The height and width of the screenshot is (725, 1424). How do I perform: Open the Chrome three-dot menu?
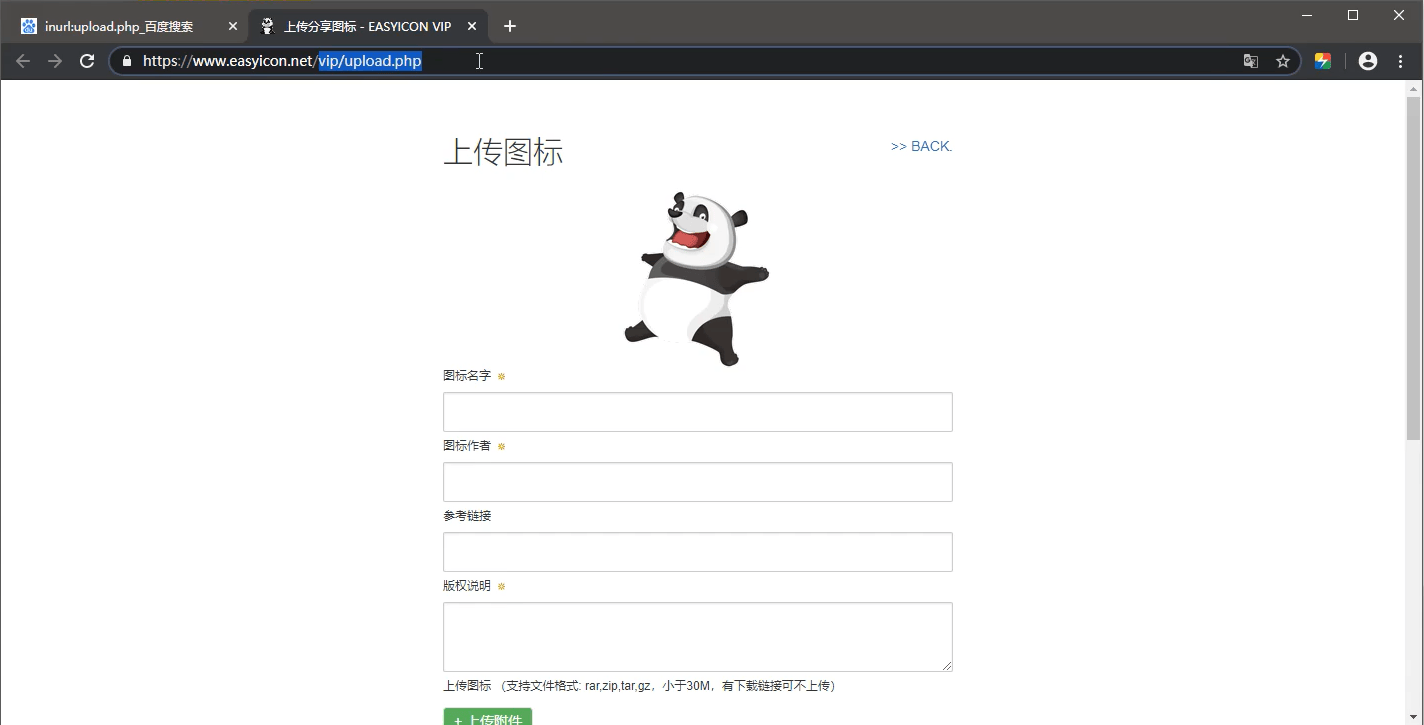click(x=1401, y=61)
